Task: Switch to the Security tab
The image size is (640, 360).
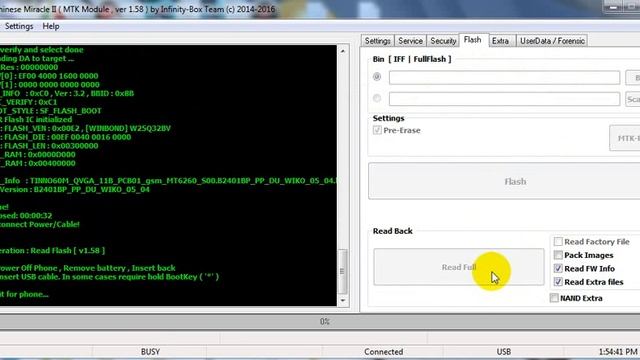Action: [x=443, y=41]
